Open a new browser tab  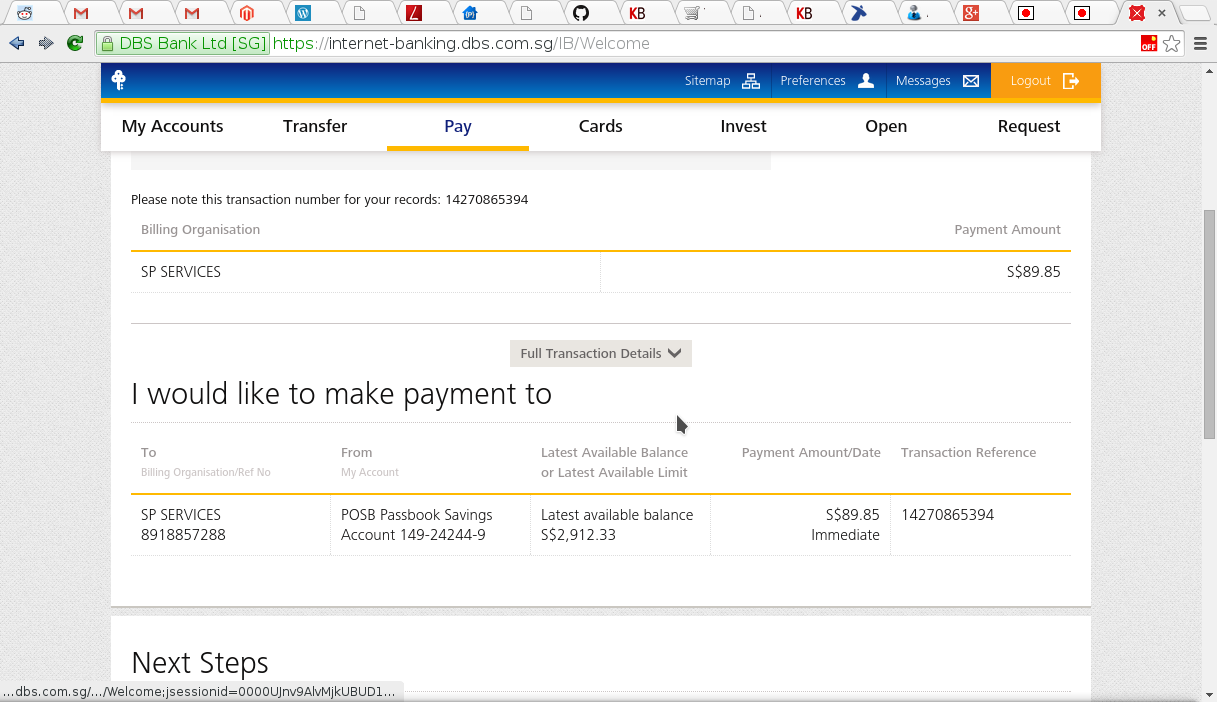[x=1195, y=13]
